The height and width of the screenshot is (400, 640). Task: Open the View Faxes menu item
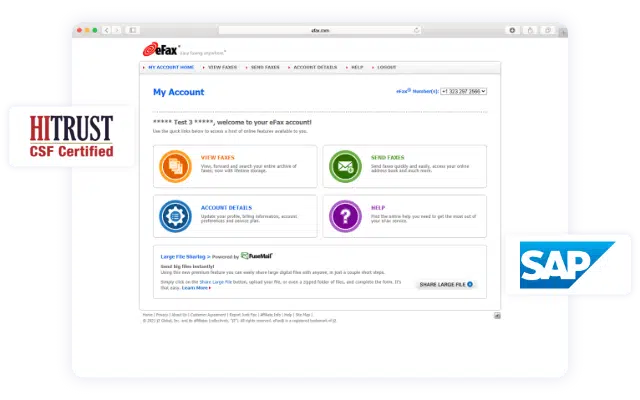222,67
